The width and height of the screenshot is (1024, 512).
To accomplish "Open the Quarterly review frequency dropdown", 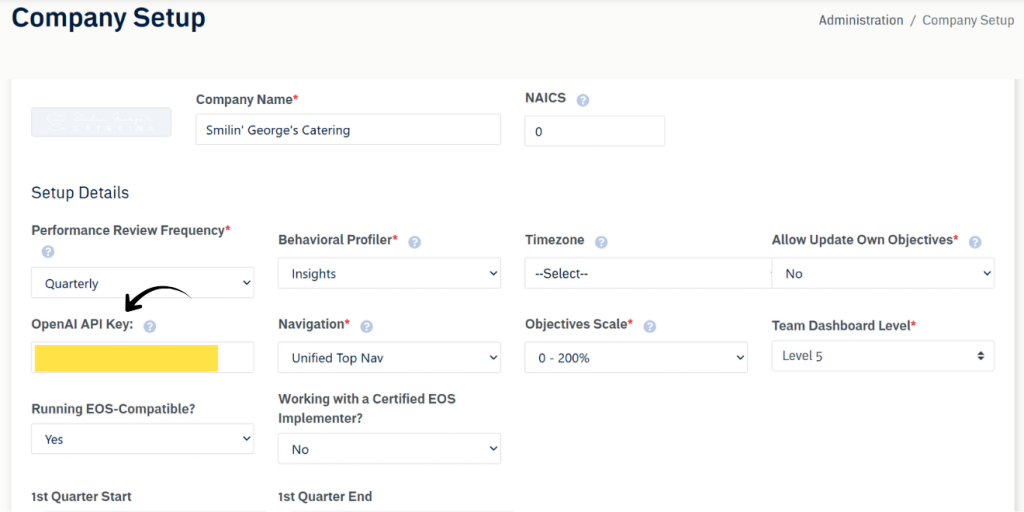I will pos(142,283).
